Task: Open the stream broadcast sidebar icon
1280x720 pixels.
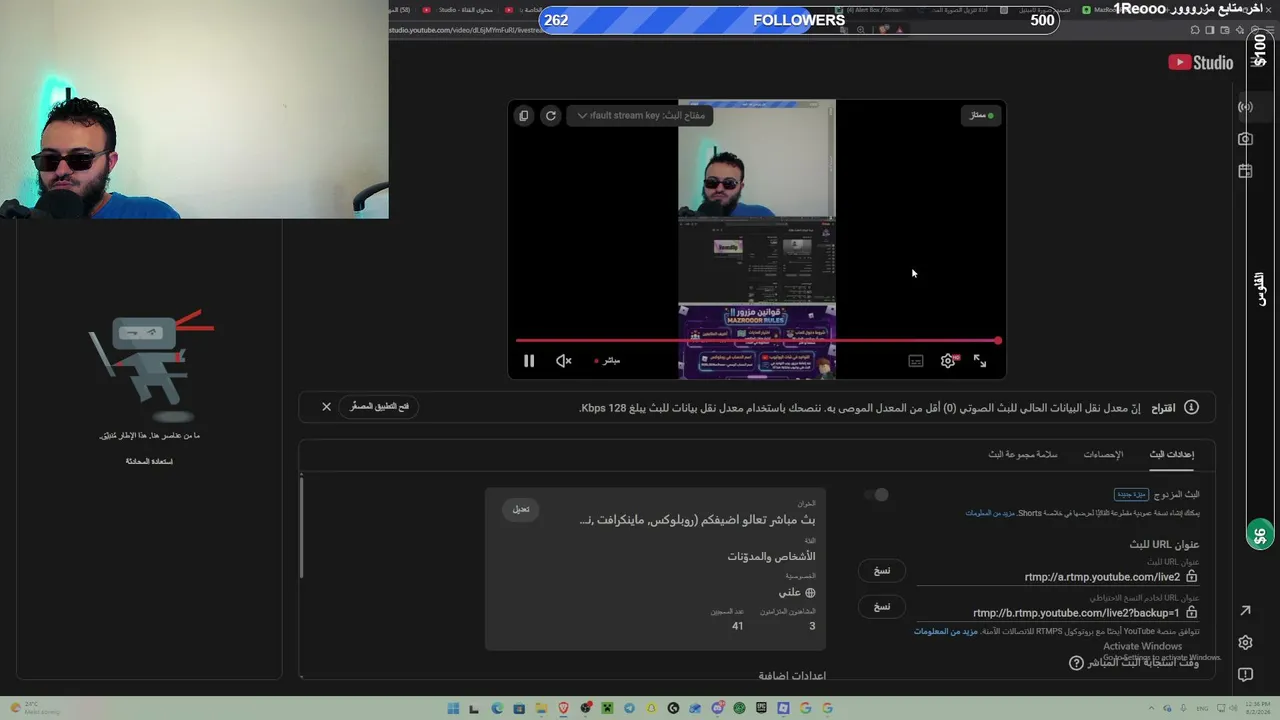Action: [1245, 107]
